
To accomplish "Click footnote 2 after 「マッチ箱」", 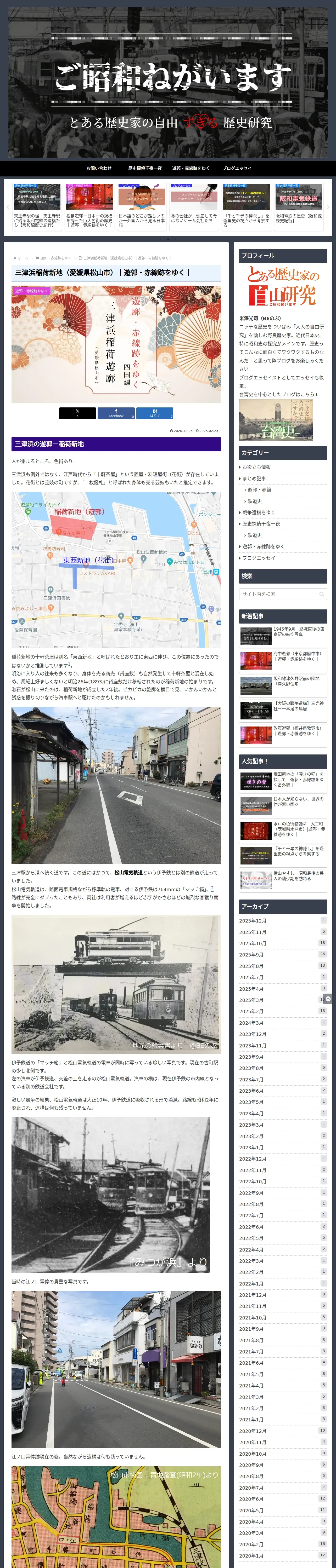I will click(x=212, y=888).
